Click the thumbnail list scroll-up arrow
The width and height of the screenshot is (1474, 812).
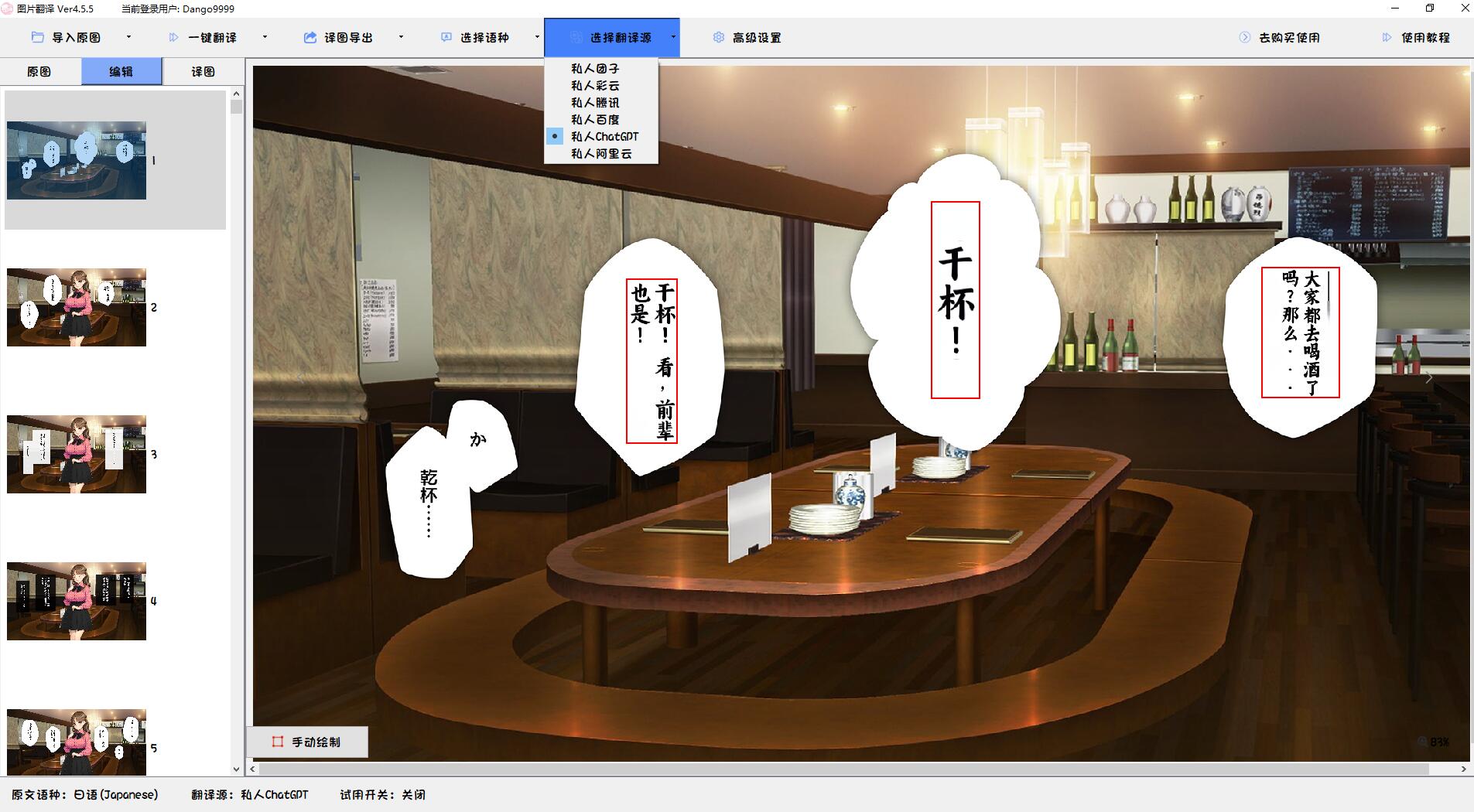(237, 94)
